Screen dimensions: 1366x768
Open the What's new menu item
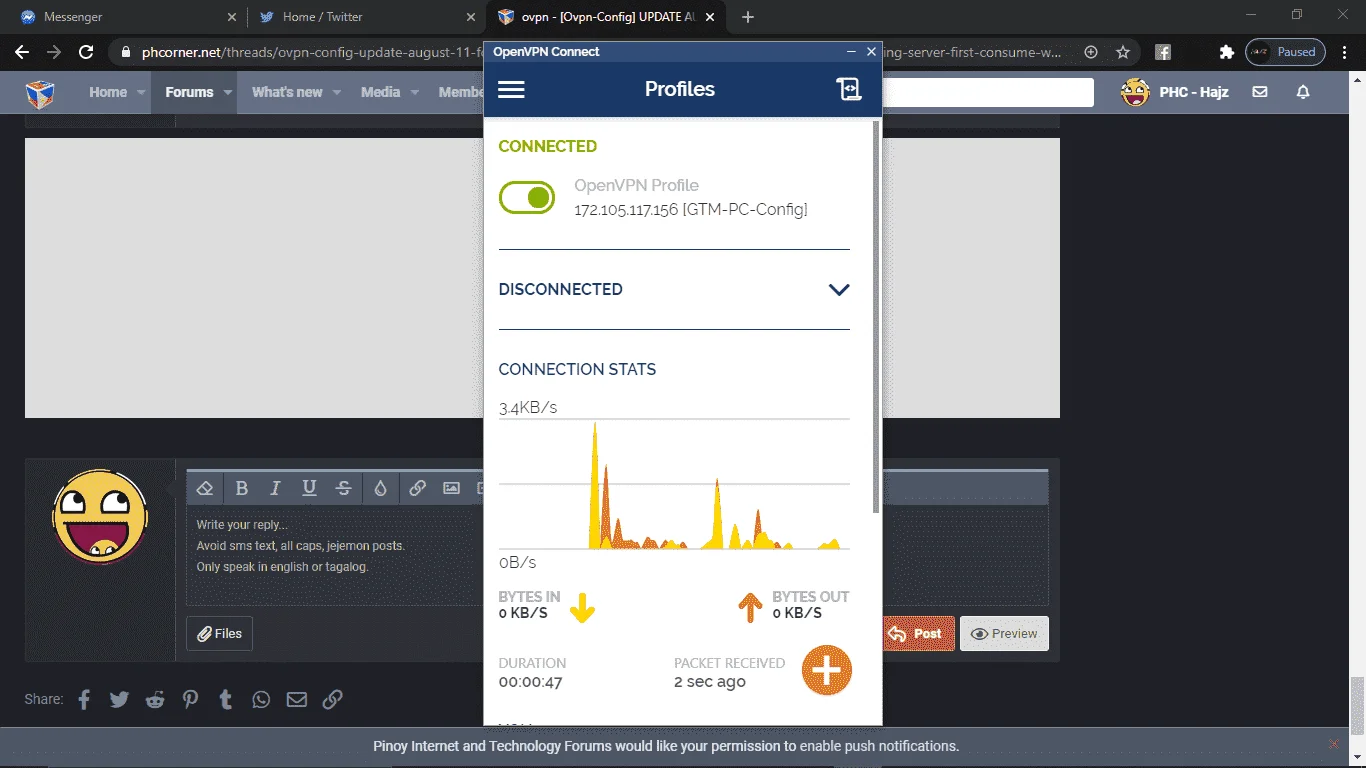point(287,92)
